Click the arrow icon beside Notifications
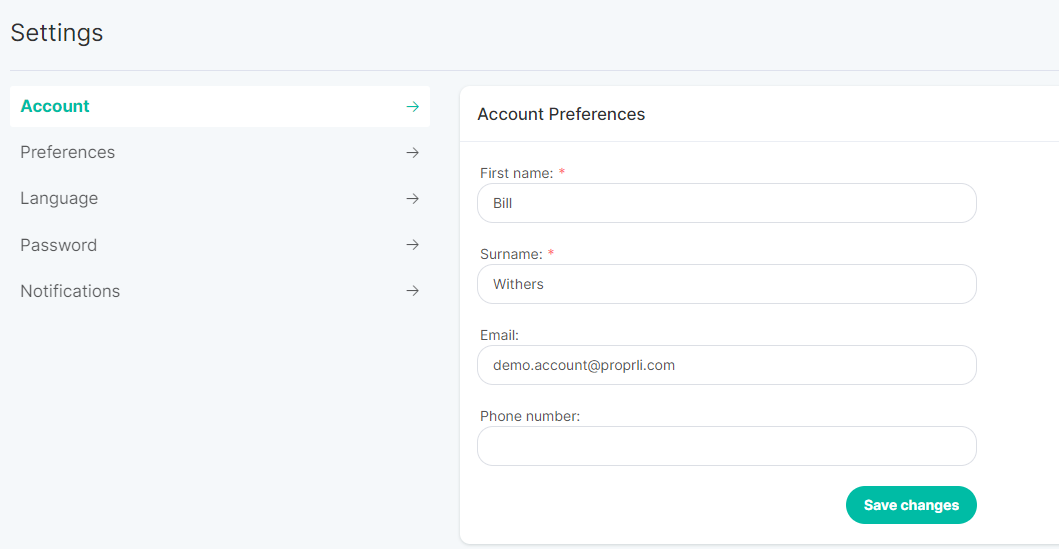Viewport: 1059px width, 549px height. pos(413,291)
